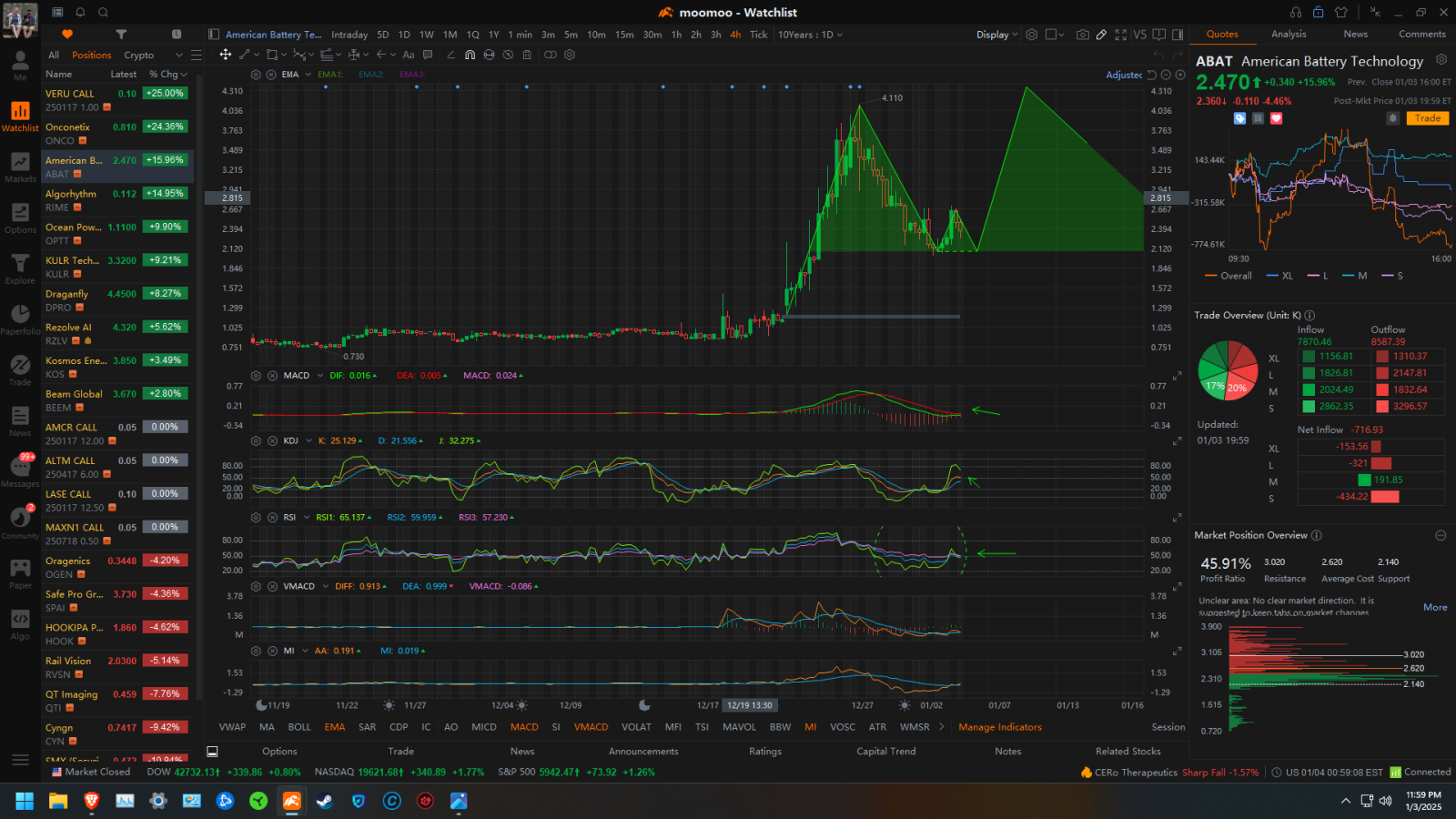
Task: Expand the Display dropdown
Action: tap(996, 35)
